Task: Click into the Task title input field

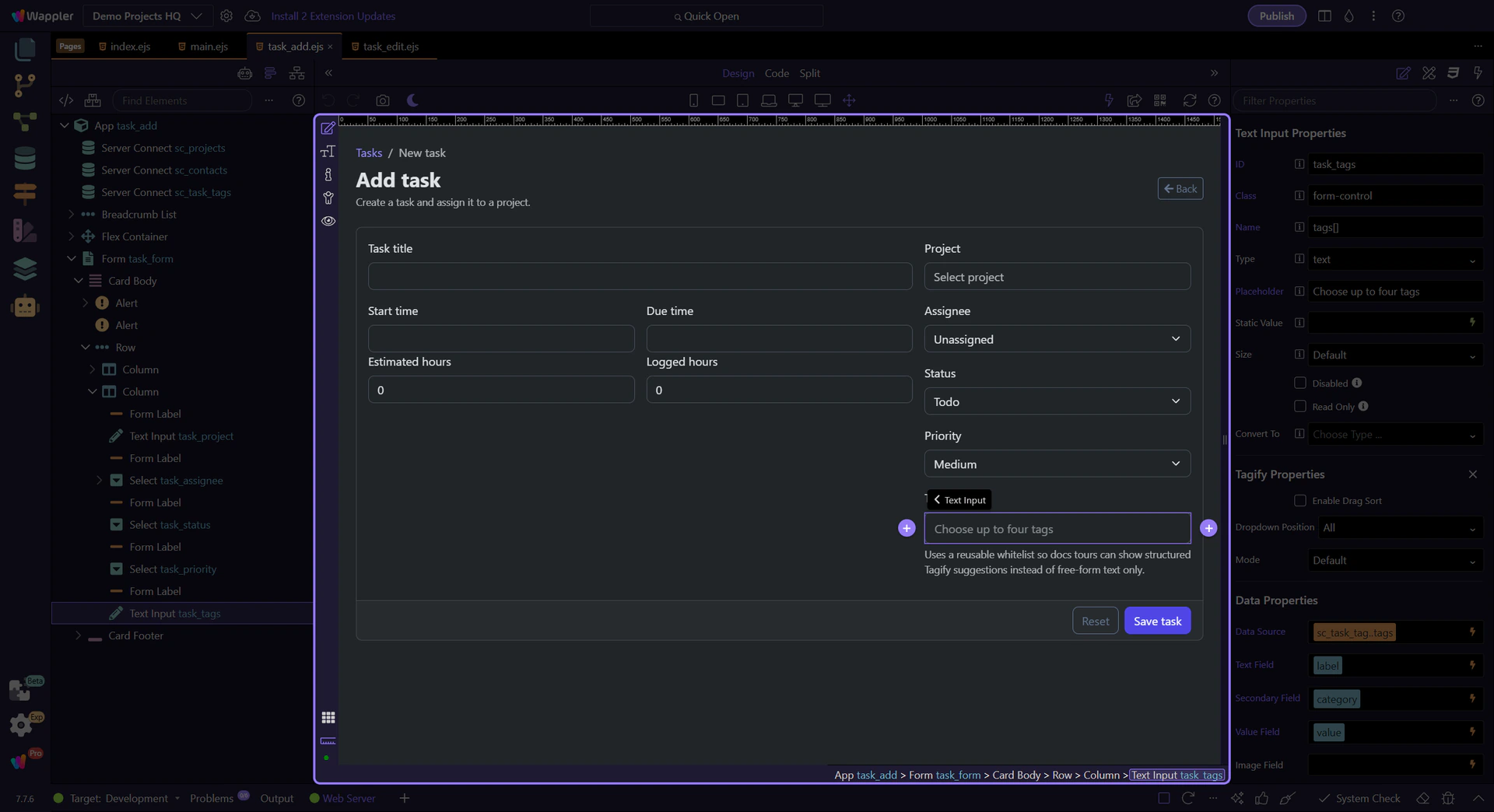Action: click(640, 276)
